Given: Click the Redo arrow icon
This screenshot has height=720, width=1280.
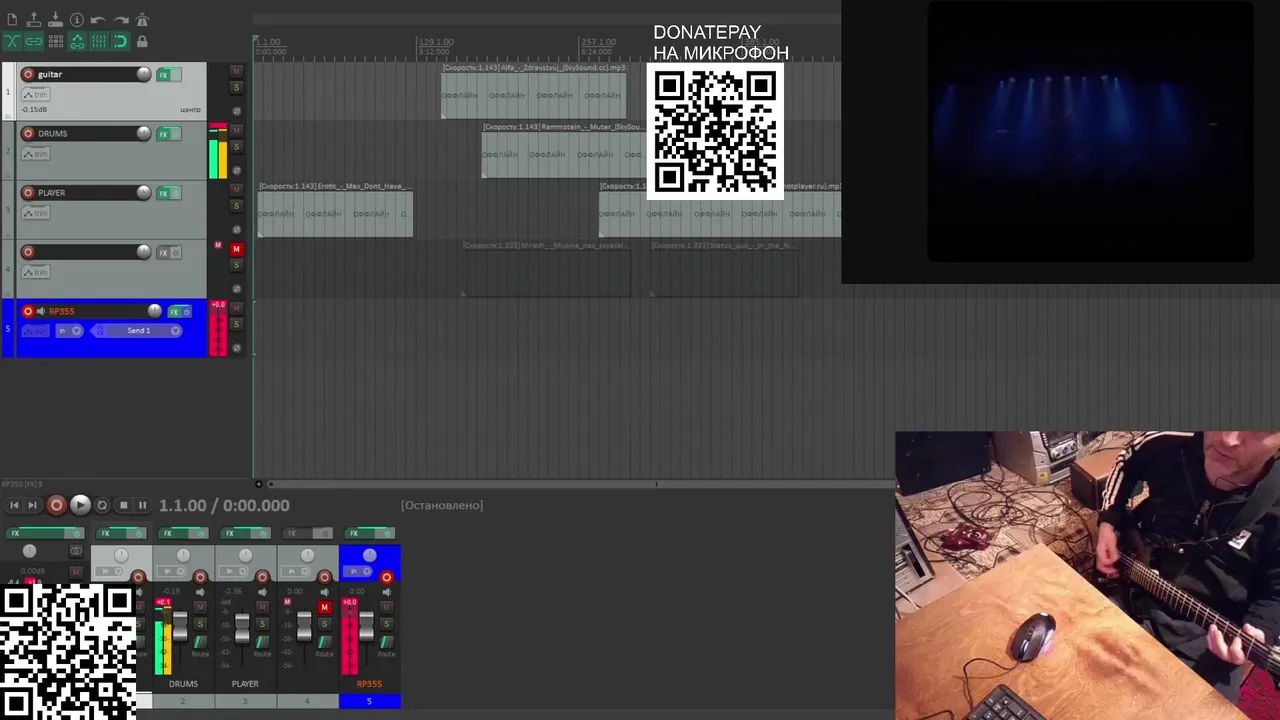Looking at the screenshot, I should click(120, 20).
